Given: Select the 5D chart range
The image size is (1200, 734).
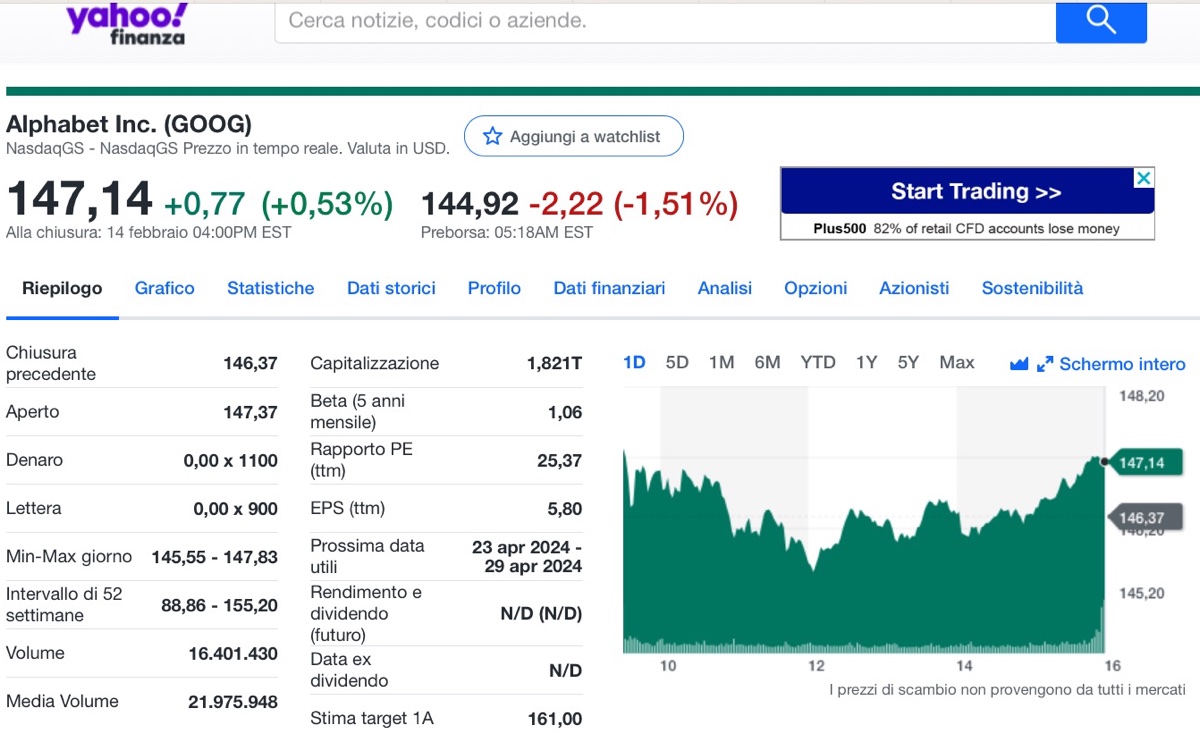Looking at the screenshot, I should (677, 362).
